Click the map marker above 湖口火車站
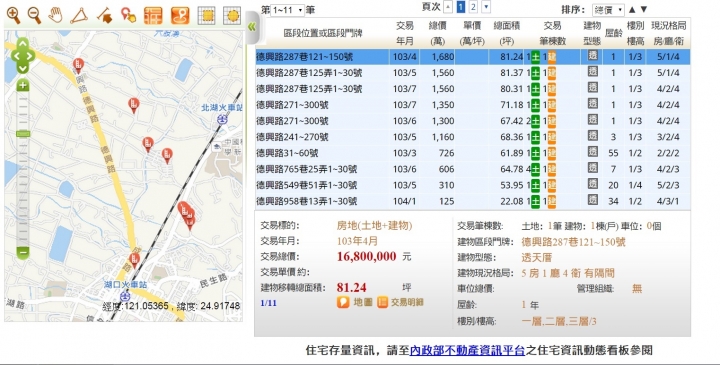 coord(134,260)
